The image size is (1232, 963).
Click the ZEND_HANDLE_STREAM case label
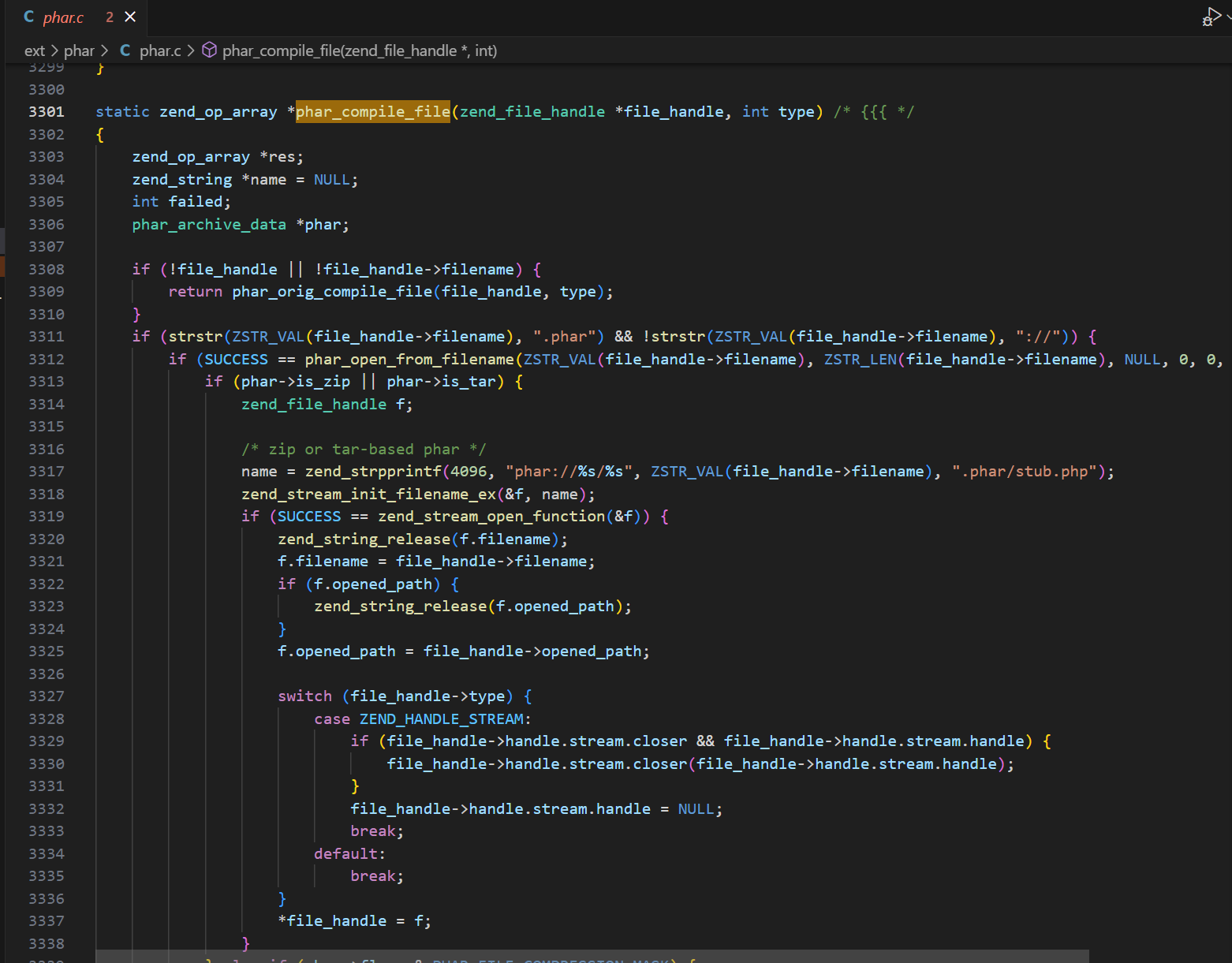[442, 719]
